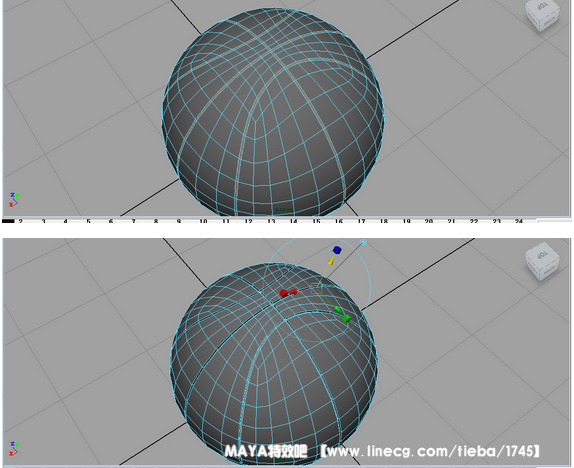Jump to frame 24 on the timeline
The image size is (574, 468).
[519, 221]
